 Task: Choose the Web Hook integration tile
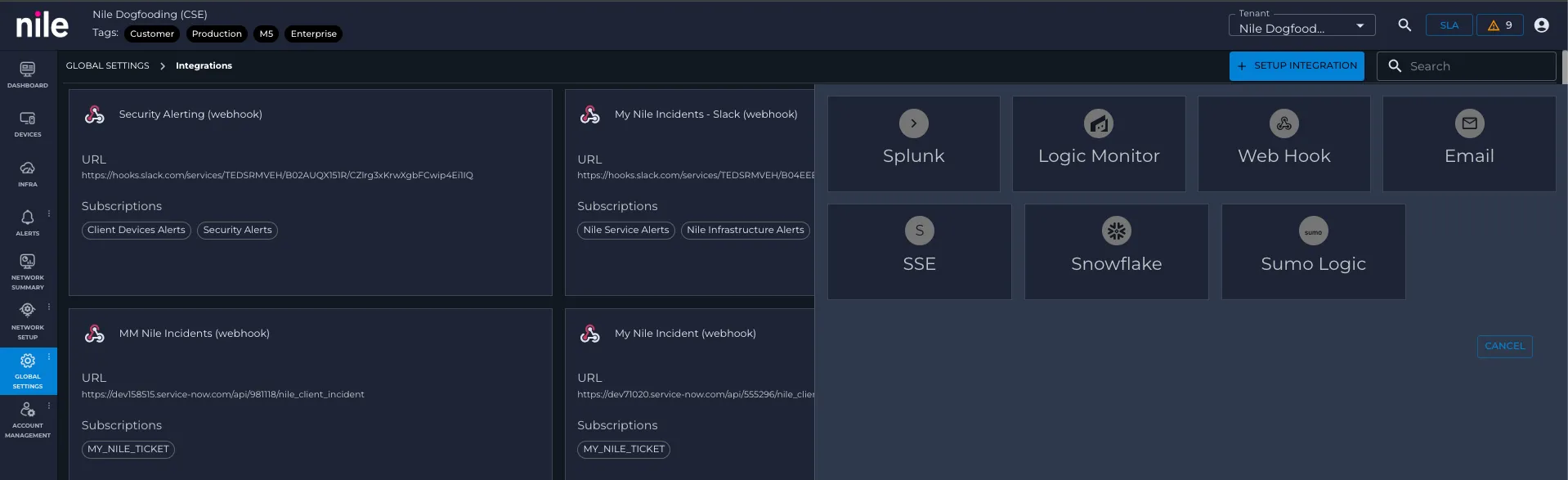[1284, 144]
